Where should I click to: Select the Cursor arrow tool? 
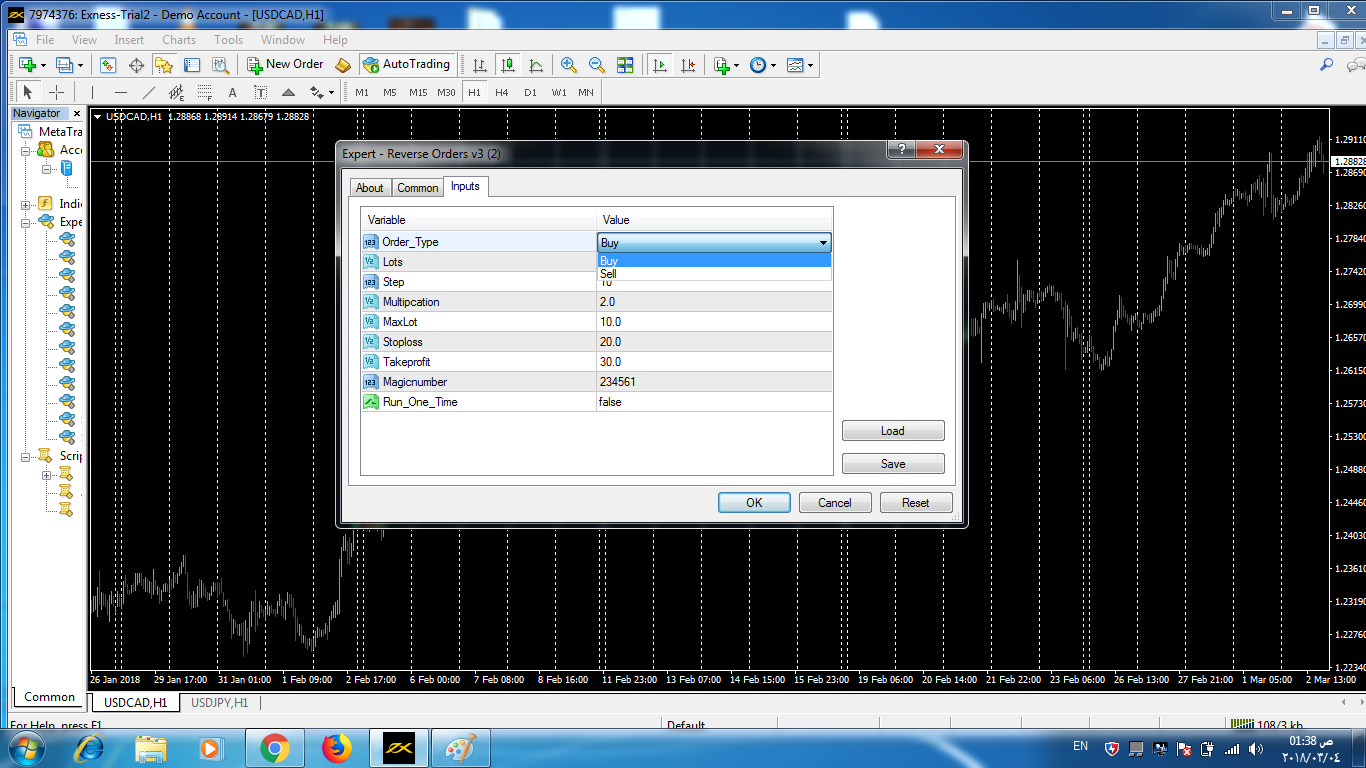click(x=28, y=92)
